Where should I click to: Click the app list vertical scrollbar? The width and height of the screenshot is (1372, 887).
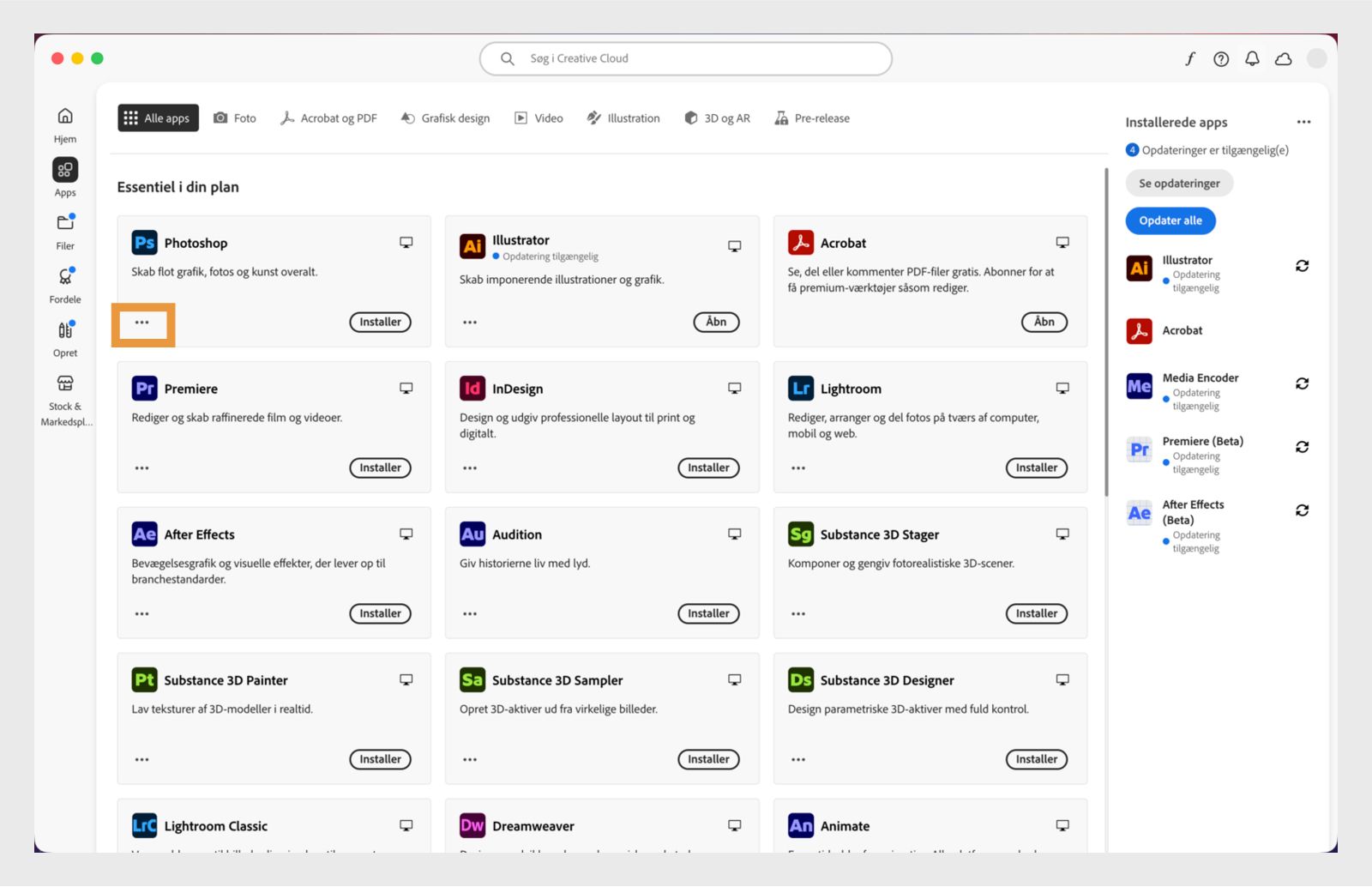(x=1106, y=333)
